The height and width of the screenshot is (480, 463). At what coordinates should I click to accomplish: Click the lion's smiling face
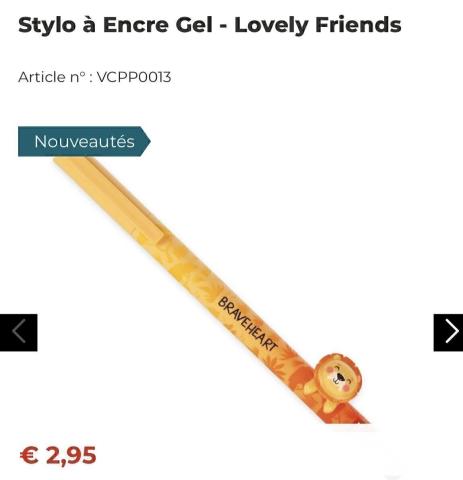(338, 377)
